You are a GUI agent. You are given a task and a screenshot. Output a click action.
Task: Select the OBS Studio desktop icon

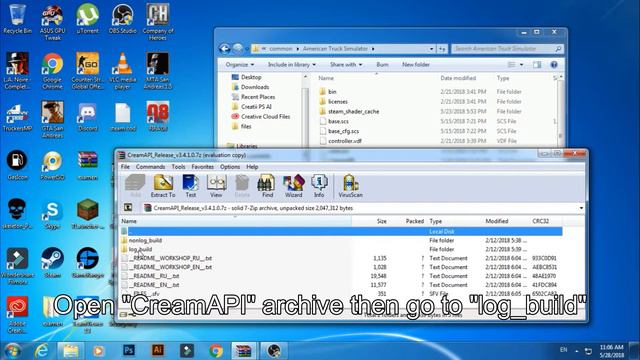point(122,19)
